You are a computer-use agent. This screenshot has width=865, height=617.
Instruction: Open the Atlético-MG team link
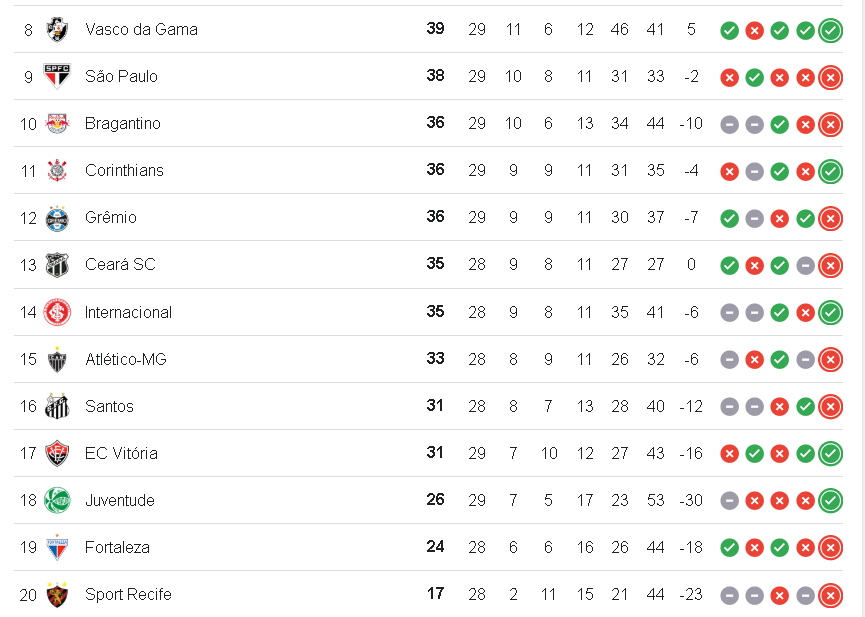pyautogui.click(x=125, y=359)
